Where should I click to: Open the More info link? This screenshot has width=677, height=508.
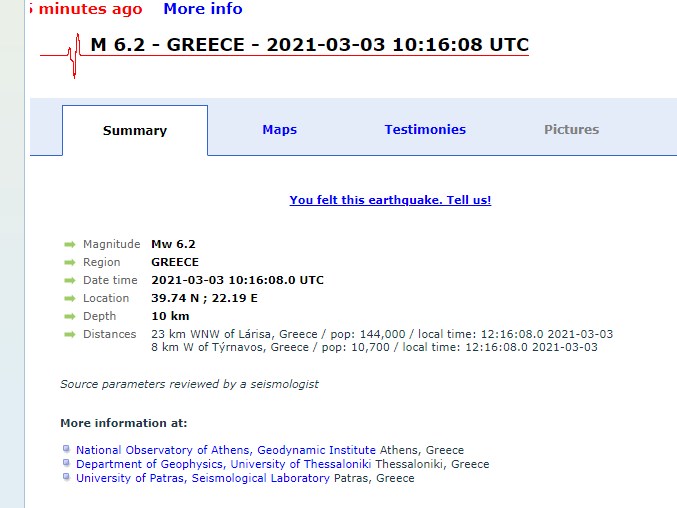click(203, 9)
